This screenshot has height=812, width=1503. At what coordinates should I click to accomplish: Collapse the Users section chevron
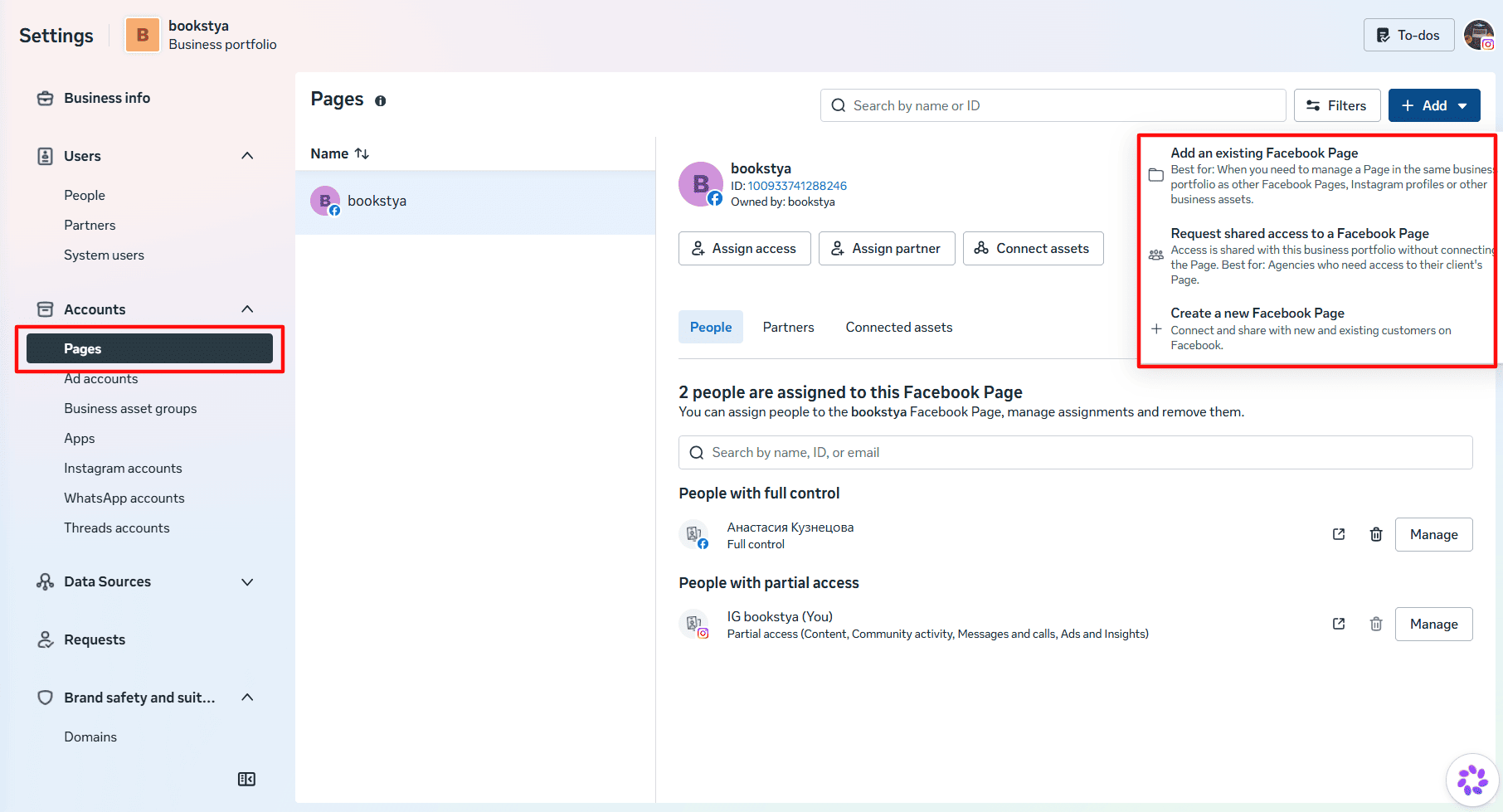coord(247,156)
